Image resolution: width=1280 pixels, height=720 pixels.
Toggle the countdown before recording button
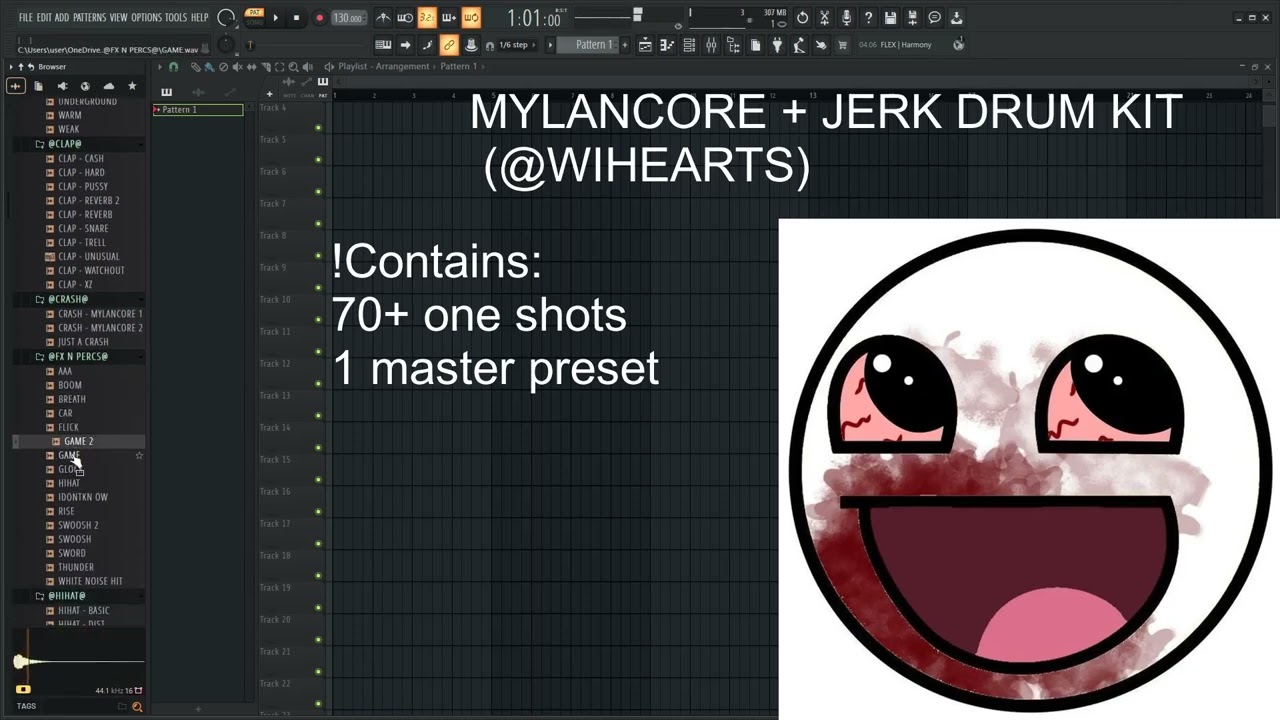(427, 17)
